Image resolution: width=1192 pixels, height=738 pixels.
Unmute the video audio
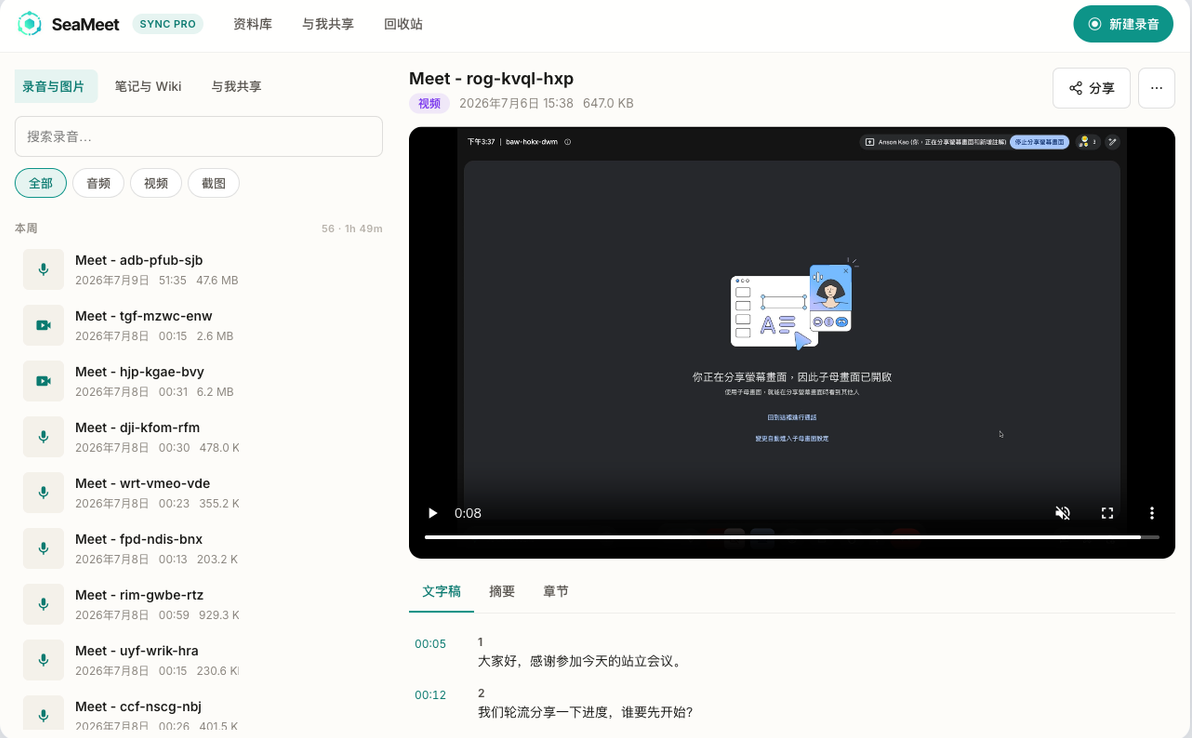[x=1063, y=513]
